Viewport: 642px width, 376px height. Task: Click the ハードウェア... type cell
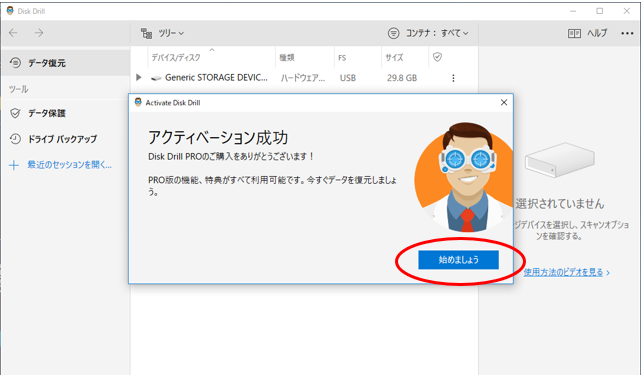click(x=303, y=78)
